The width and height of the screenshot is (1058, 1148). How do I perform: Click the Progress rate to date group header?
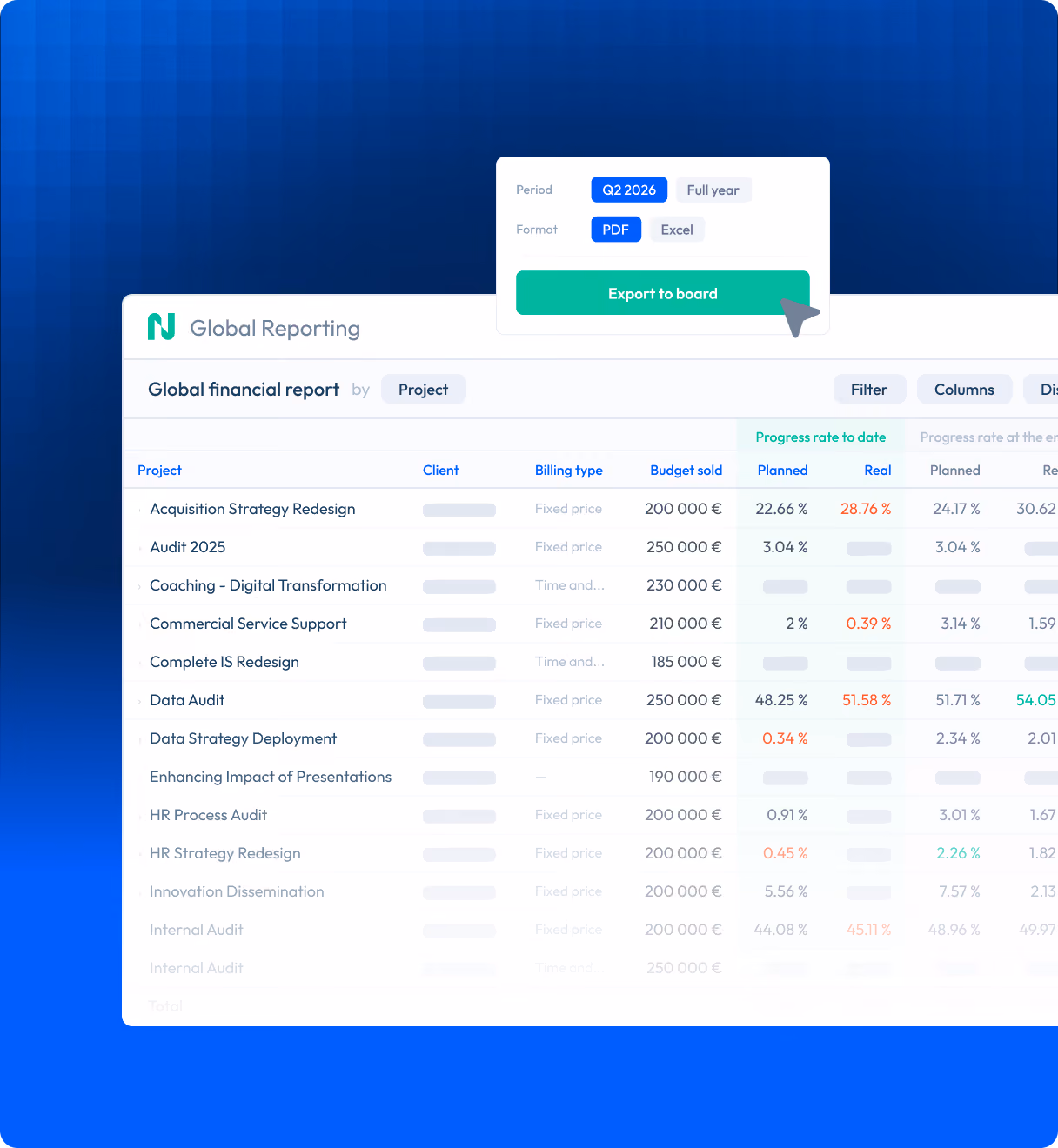[820, 437]
